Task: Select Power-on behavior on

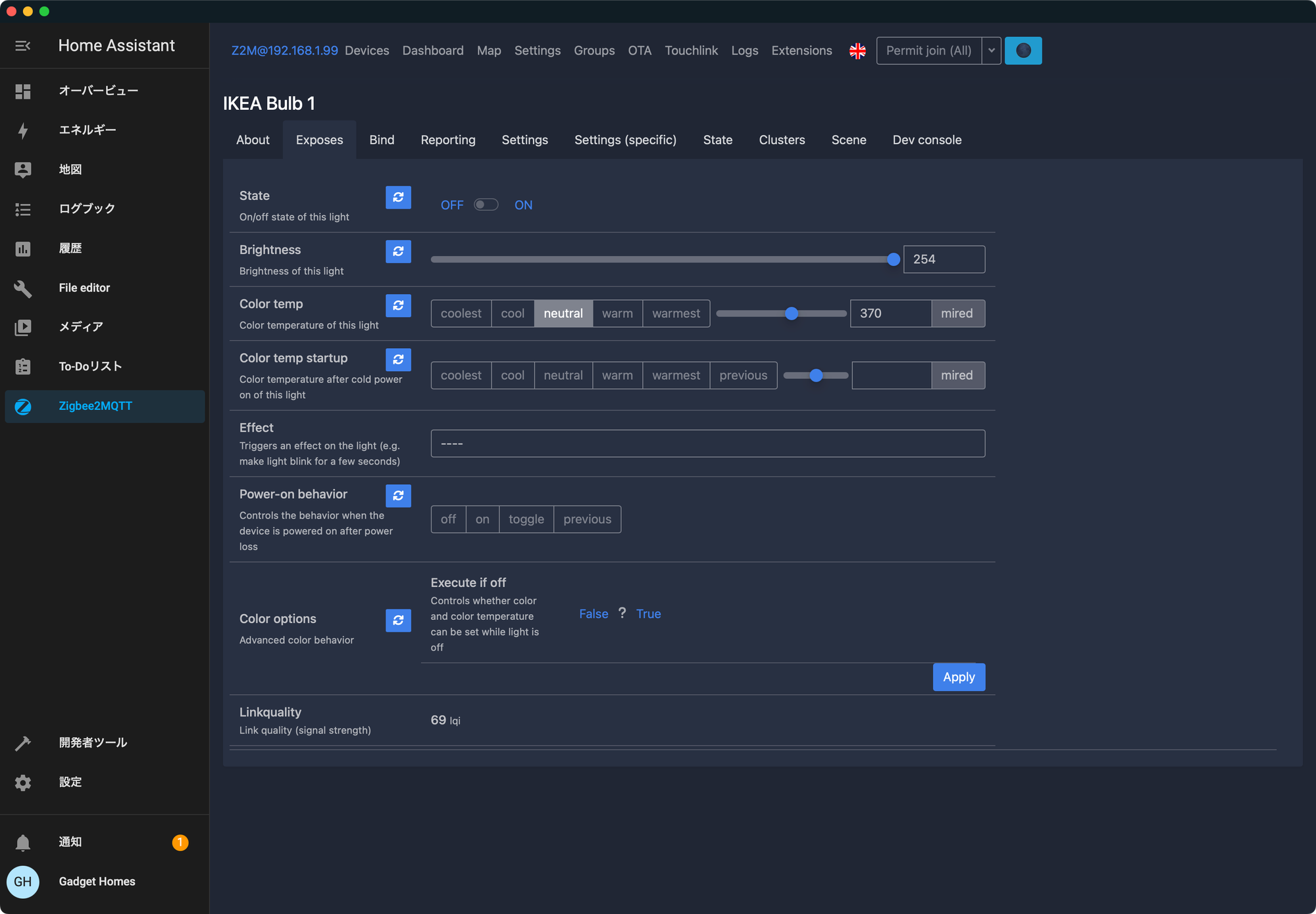Action: 482,519
